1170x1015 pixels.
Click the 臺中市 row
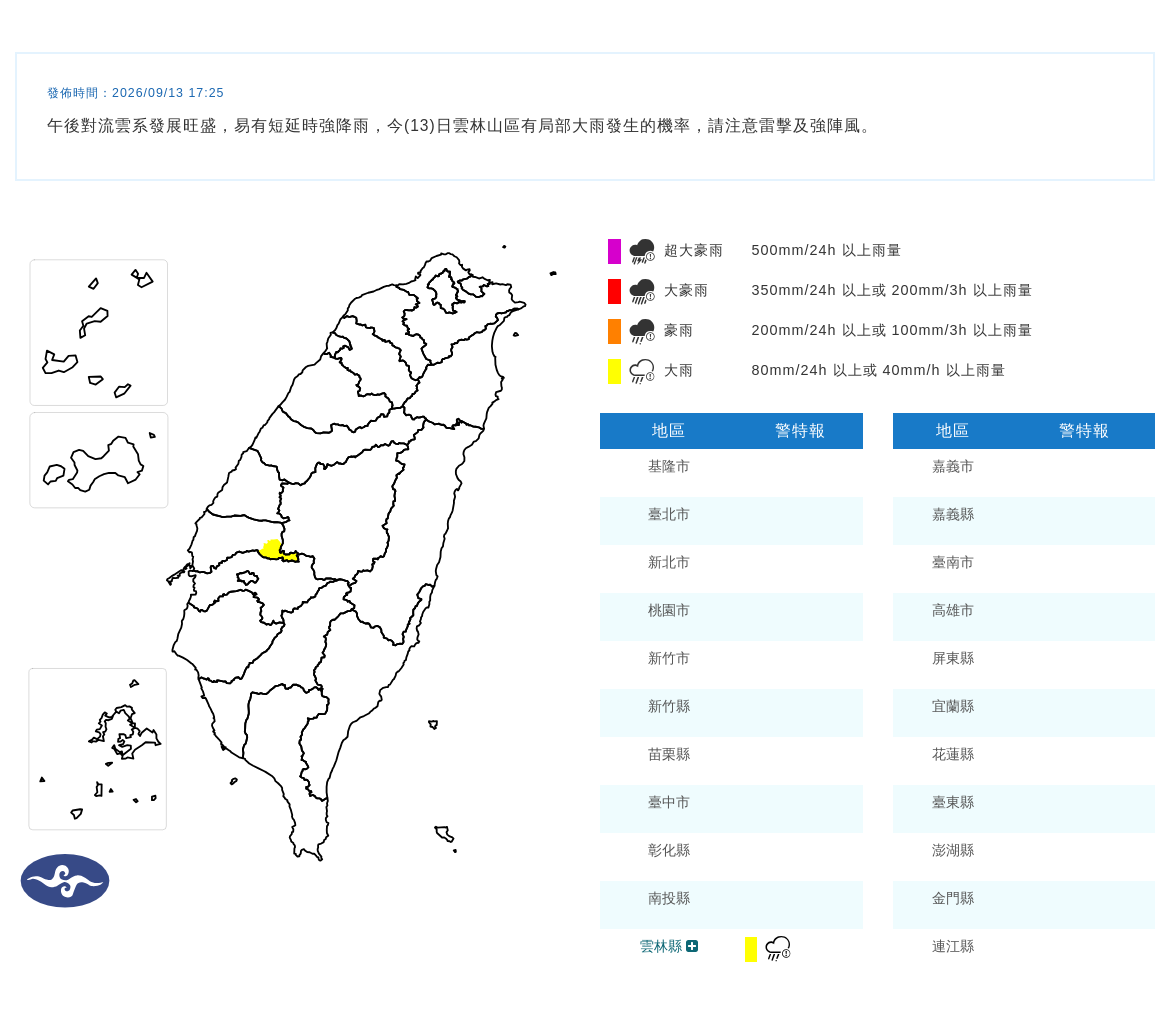click(731, 809)
